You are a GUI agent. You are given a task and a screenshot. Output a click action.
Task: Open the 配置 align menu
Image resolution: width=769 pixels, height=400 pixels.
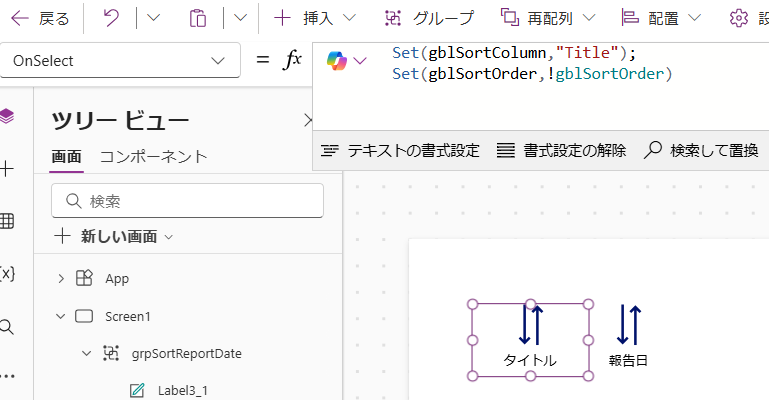[661, 19]
